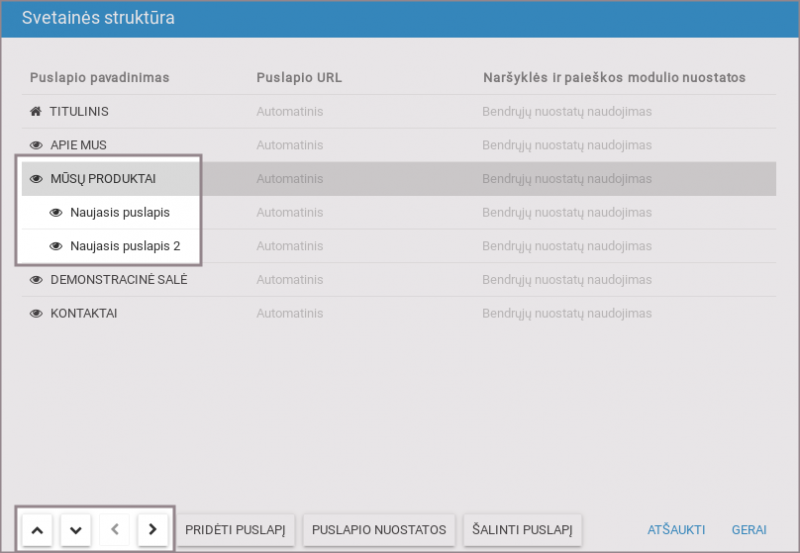Image resolution: width=800 pixels, height=553 pixels.
Task: Toggle eye icon of Naujasis puslapis 2
Action: coord(56,246)
